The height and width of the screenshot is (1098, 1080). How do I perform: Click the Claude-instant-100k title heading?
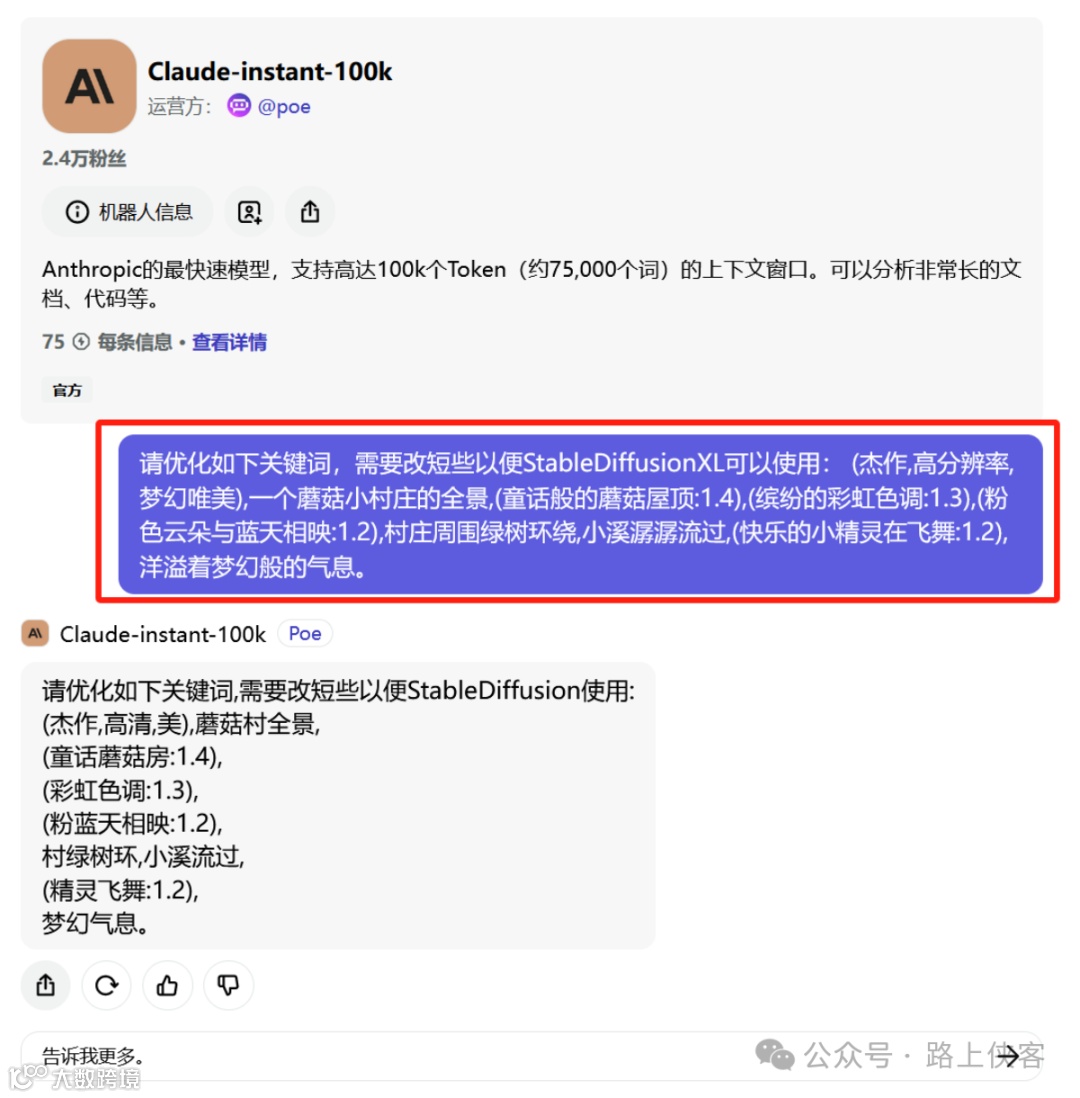pyautogui.click(x=270, y=71)
